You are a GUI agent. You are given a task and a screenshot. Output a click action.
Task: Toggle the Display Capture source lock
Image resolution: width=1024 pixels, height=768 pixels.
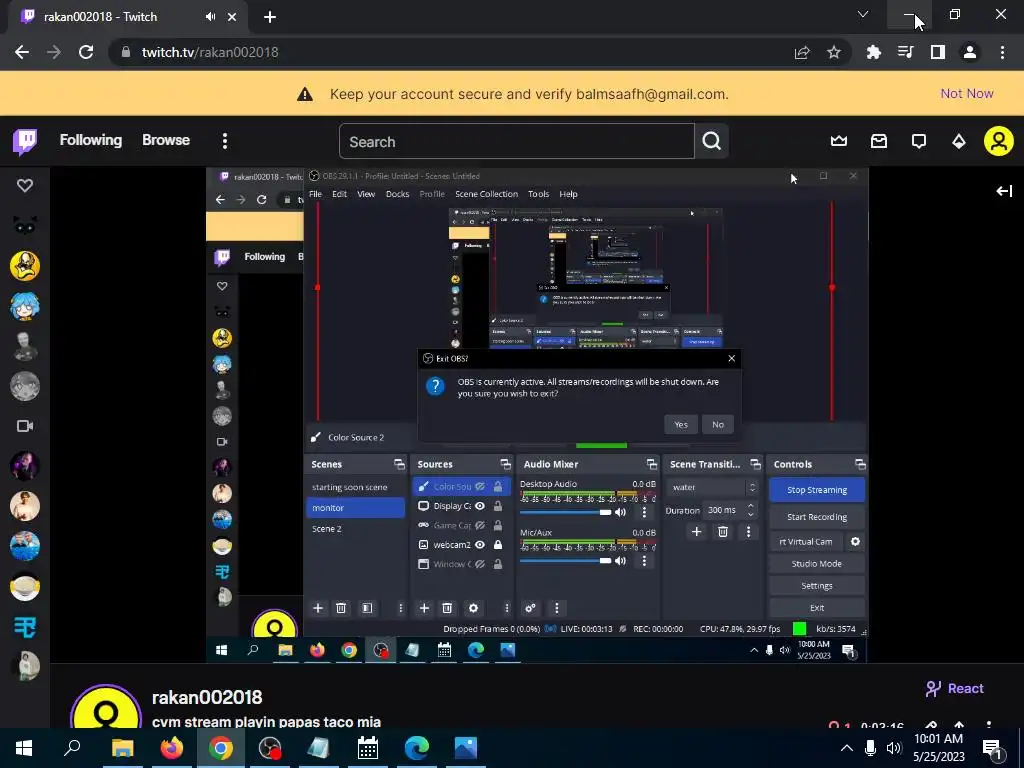coord(498,506)
